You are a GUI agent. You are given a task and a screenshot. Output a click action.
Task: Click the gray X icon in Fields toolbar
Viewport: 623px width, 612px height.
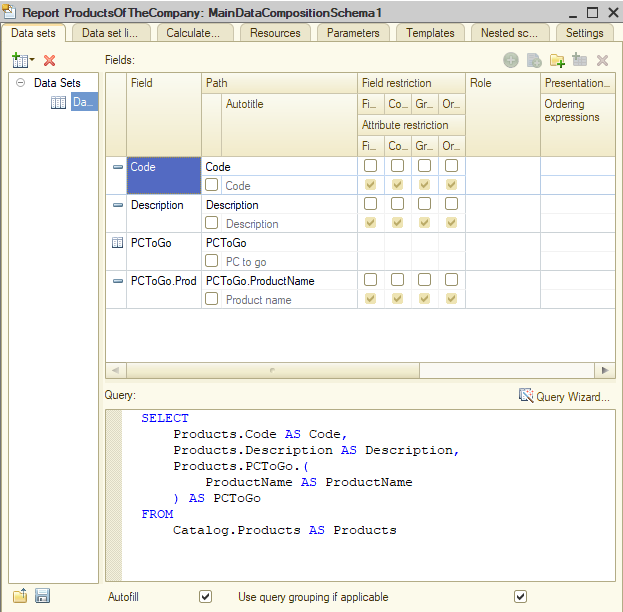[x=602, y=61]
